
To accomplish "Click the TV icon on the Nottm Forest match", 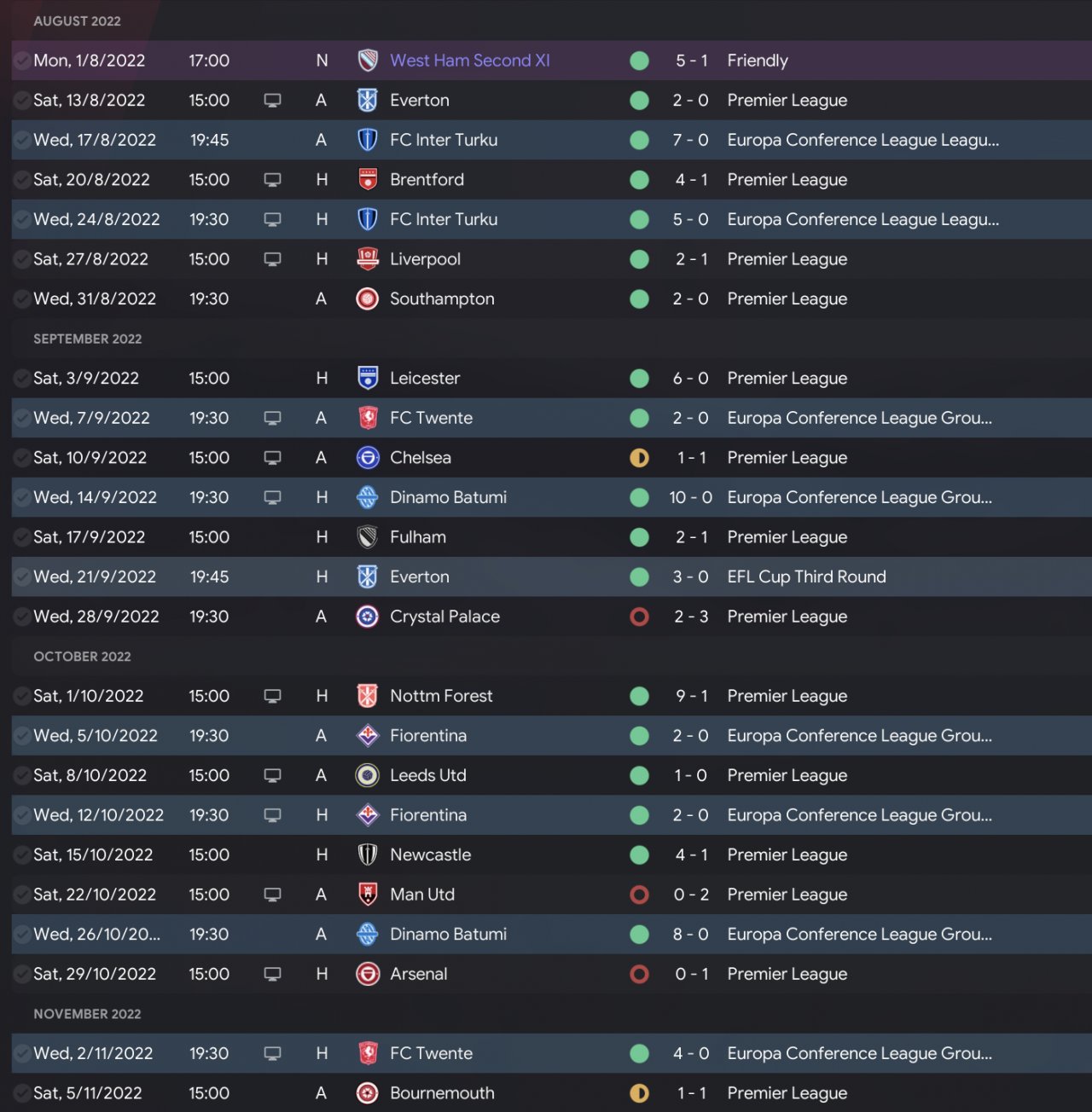I will [273, 696].
